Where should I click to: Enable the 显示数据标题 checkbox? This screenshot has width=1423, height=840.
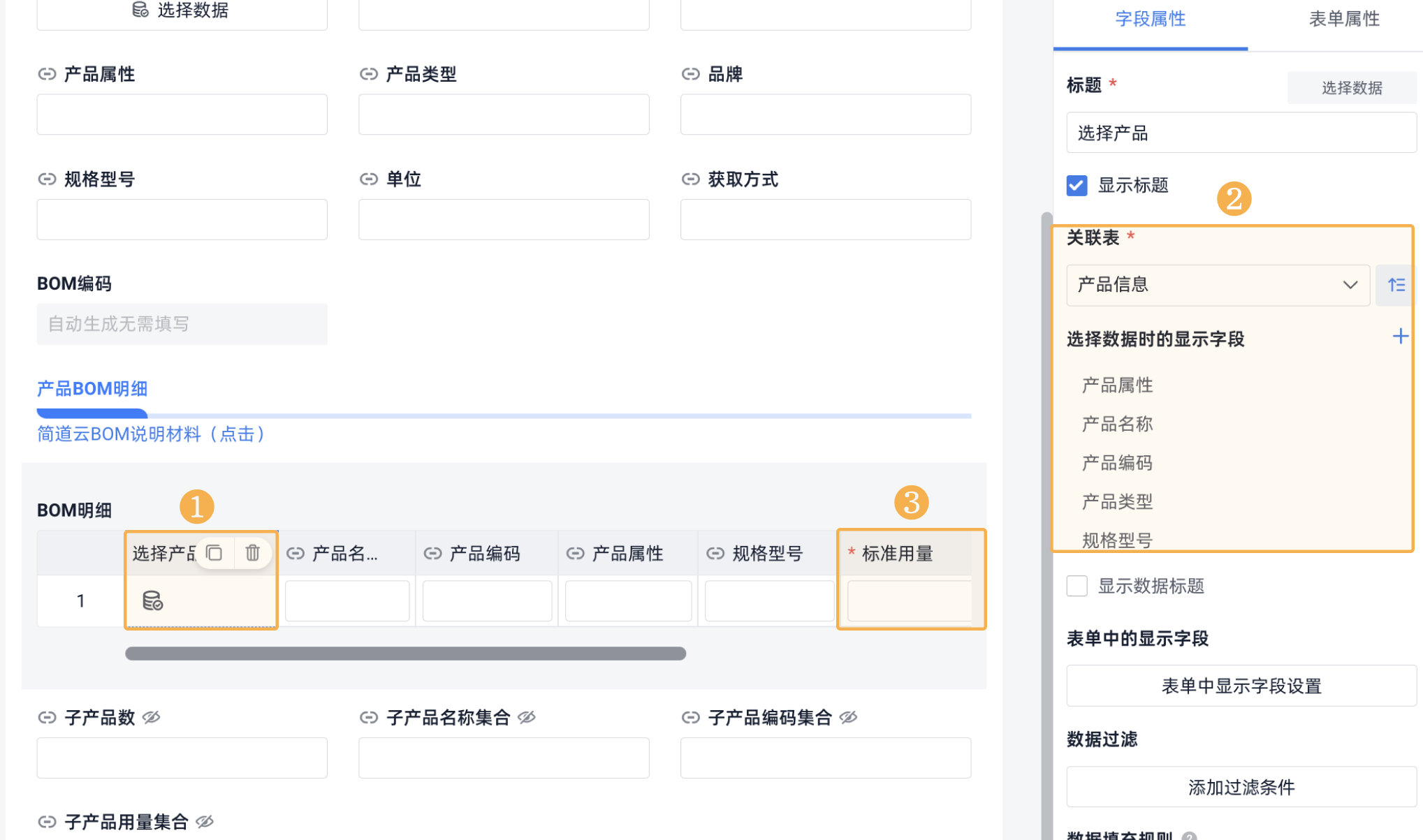click(1077, 586)
